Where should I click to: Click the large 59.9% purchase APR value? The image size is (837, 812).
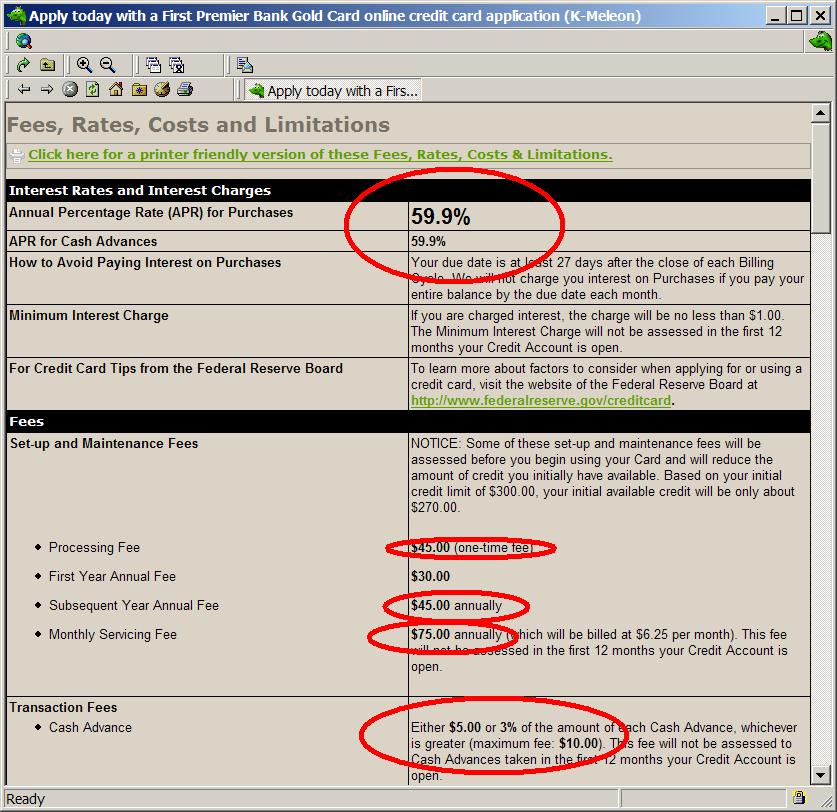(440, 216)
